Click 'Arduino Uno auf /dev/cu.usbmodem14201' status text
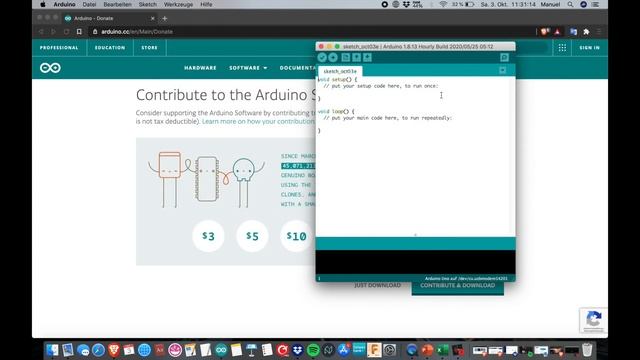640x360 pixels. point(466,278)
